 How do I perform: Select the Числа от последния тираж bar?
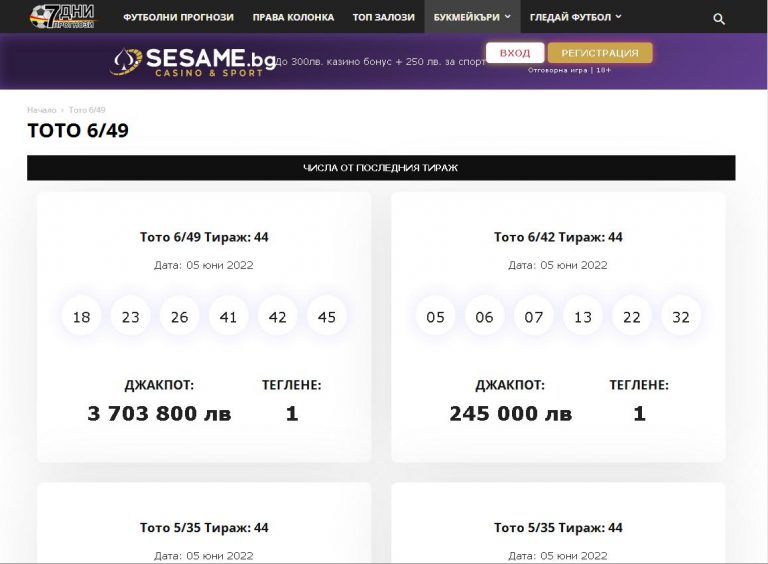(381, 168)
